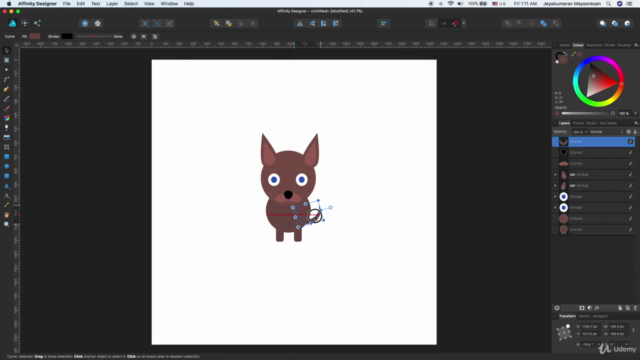Select the Corner tool
This screenshot has width=640, height=360.
[x=7, y=80]
